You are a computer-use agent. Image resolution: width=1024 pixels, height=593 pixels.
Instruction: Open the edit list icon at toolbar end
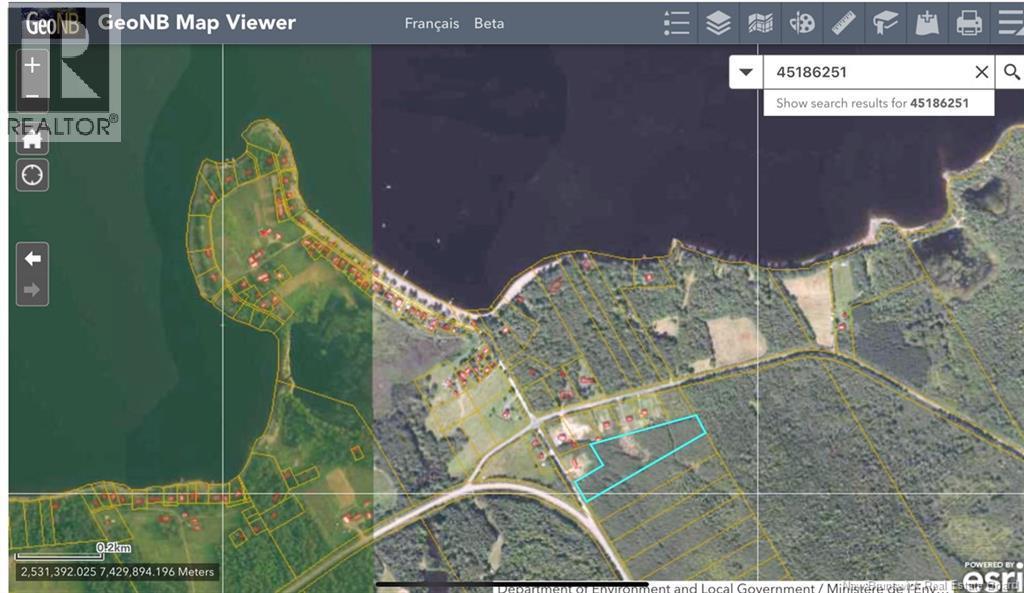(x=1009, y=22)
